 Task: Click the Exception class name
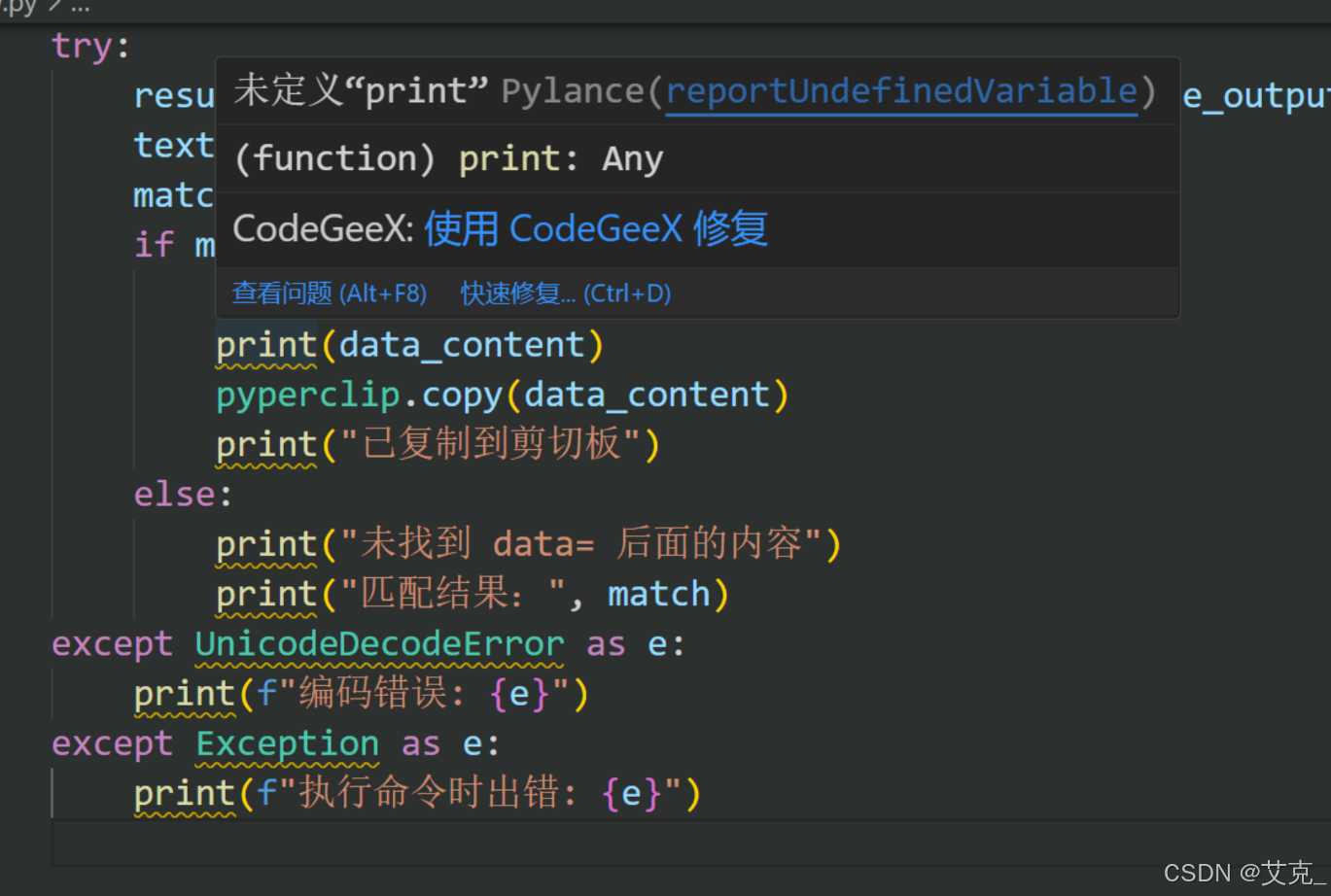click(x=287, y=743)
